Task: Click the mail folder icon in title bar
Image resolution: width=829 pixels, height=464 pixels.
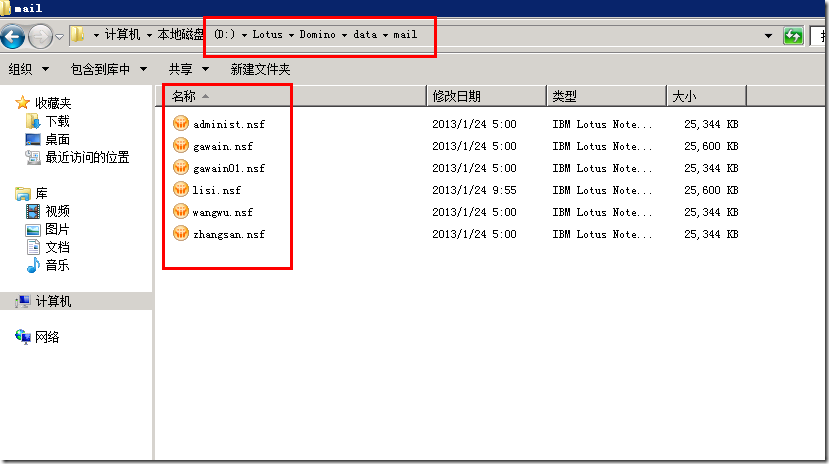Action: click(x=5, y=7)
